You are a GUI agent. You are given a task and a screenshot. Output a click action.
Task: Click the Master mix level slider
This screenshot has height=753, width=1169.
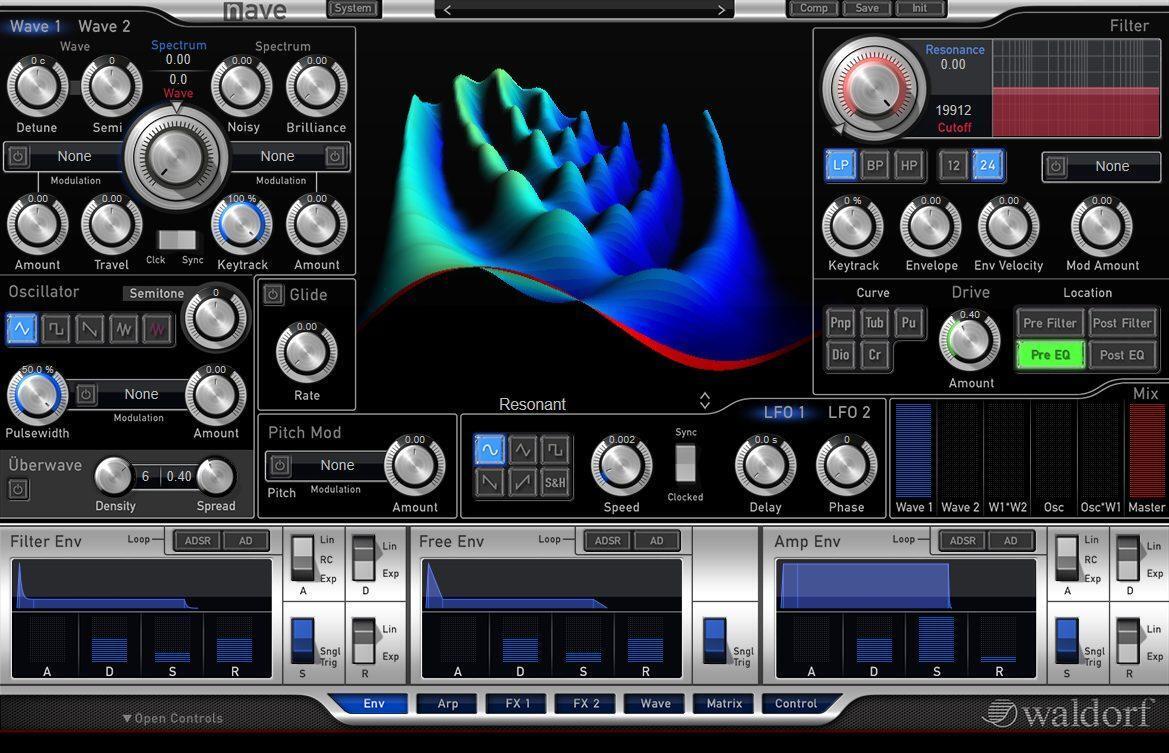[1146, 450]
